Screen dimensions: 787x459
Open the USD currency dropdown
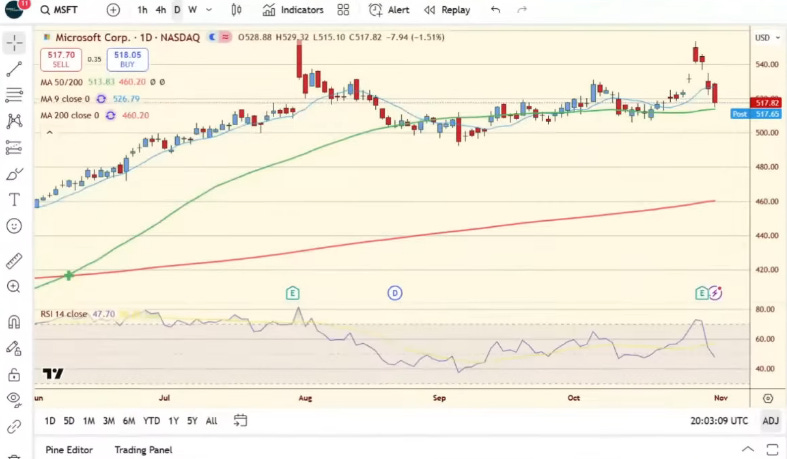tap(767, 38)
